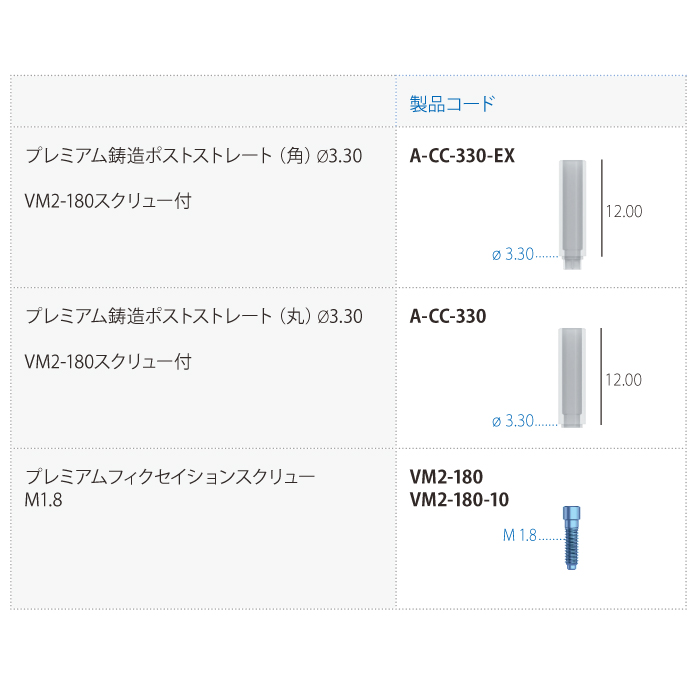Image resolution: width=700 pixels, height=700 pixels.
Task: Click product code A-CC-330-EX
Action: (x=462, y=156)
